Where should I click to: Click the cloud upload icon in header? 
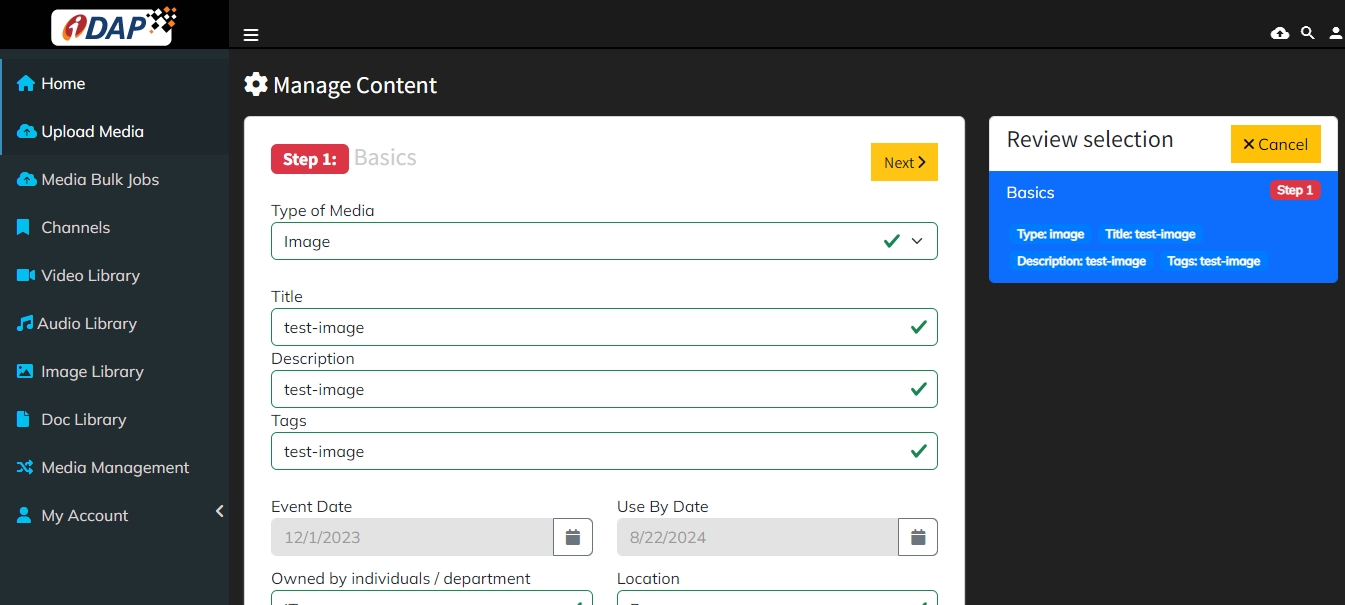click(x=1280, y=33)
